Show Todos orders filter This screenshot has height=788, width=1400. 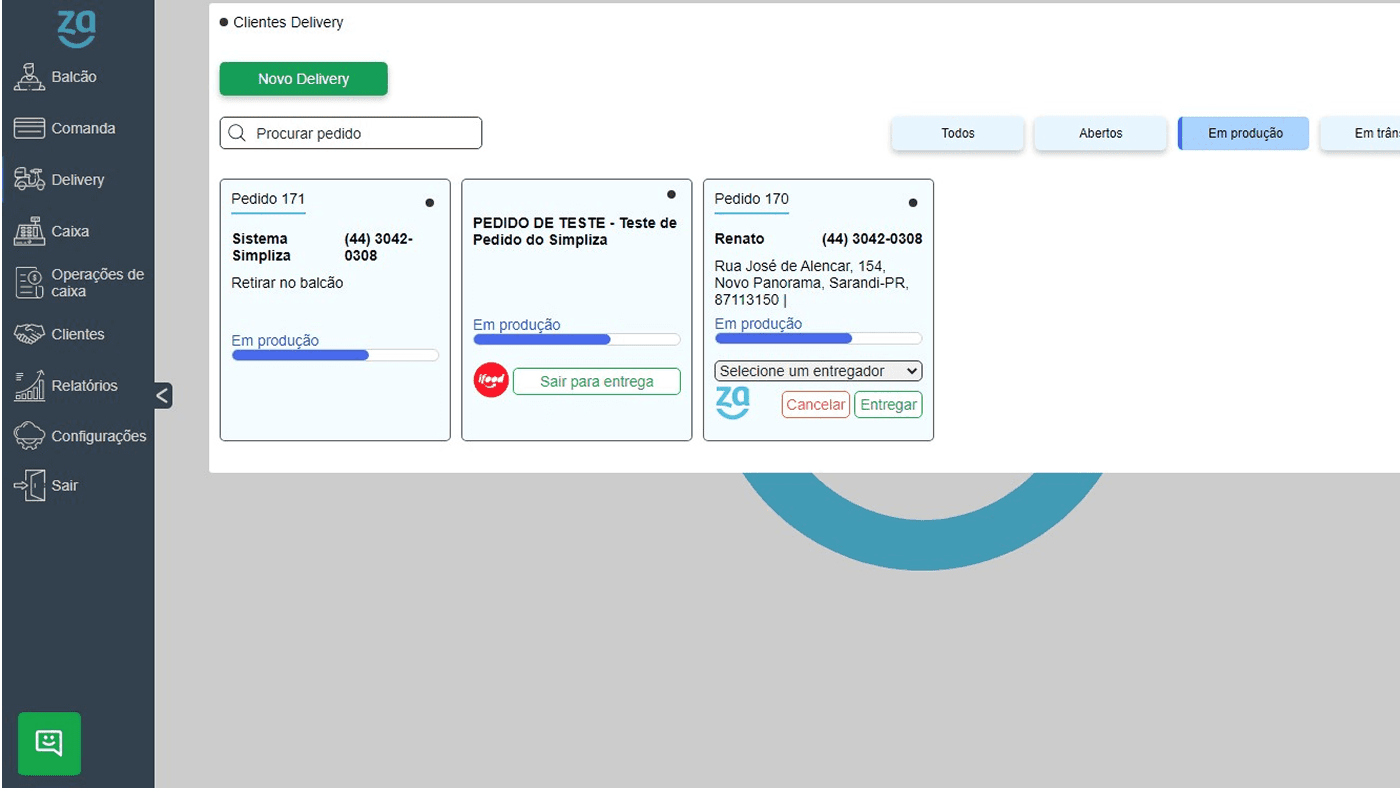tap(958, 133)
